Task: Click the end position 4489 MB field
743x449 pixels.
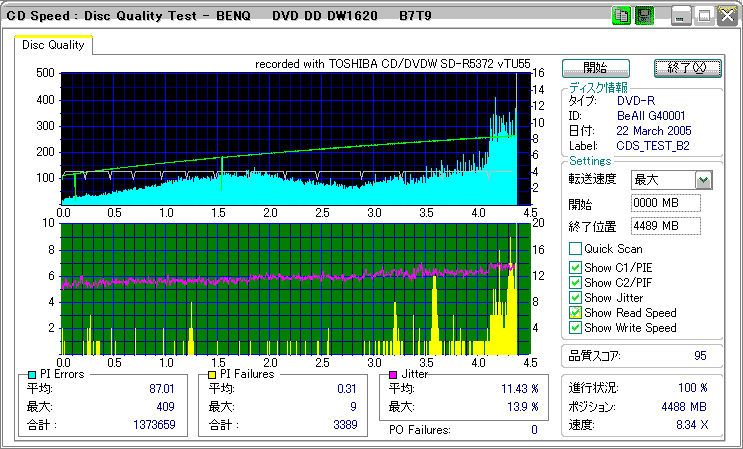Action: (665, 225)
